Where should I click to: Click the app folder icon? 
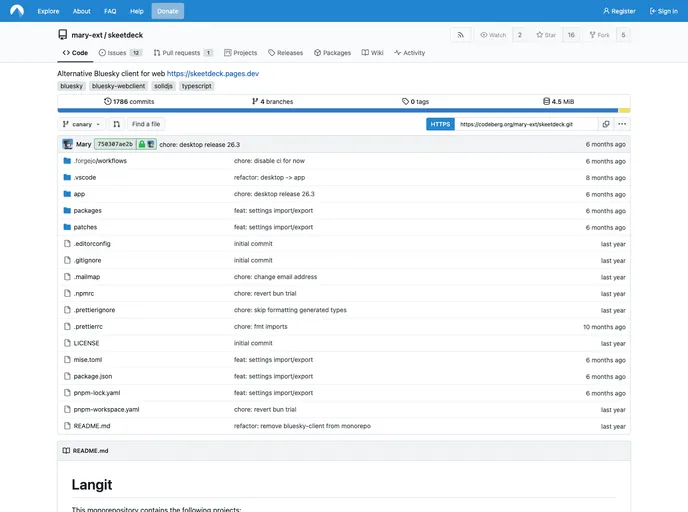67,194
